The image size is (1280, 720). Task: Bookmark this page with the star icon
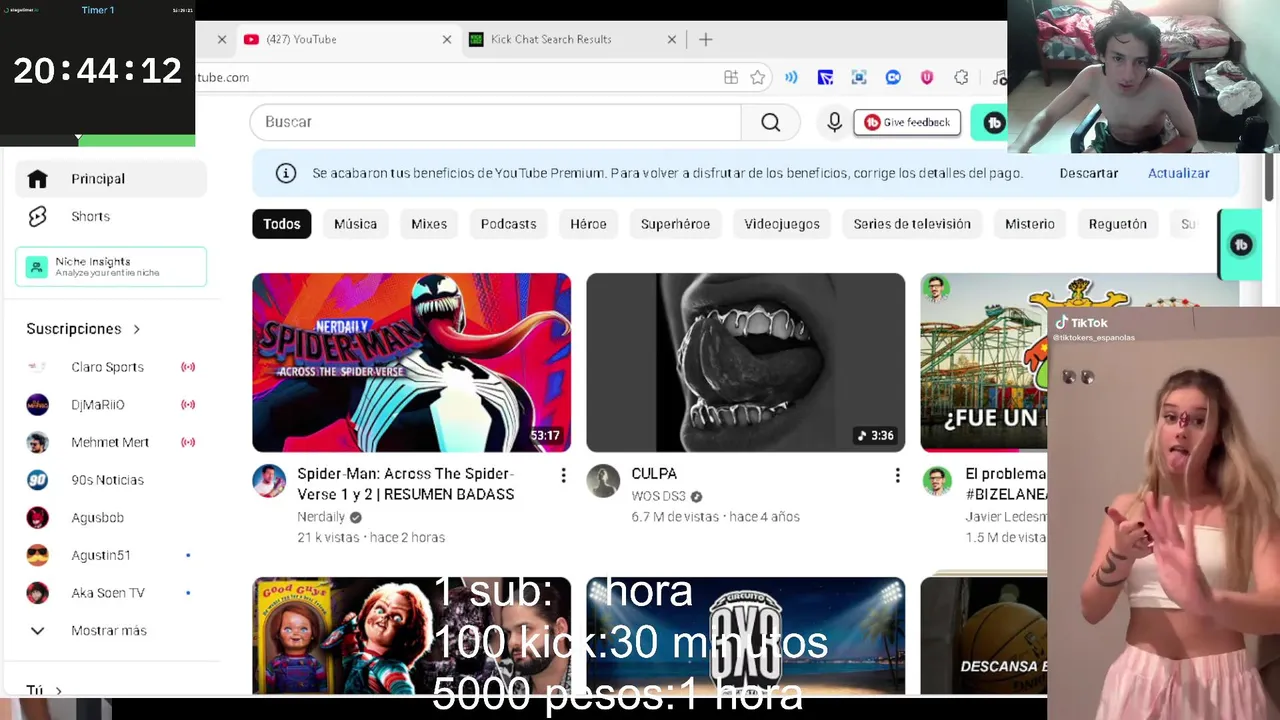(758, 77)
